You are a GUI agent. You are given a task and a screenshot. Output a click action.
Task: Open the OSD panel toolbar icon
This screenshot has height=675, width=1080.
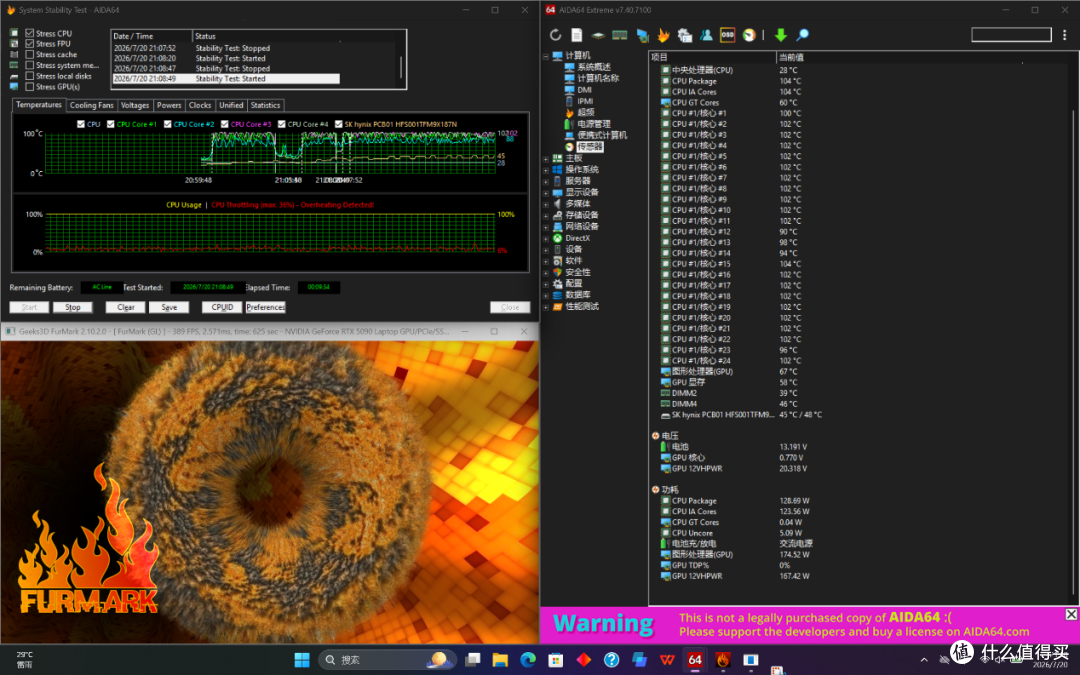tap(727, 35)
